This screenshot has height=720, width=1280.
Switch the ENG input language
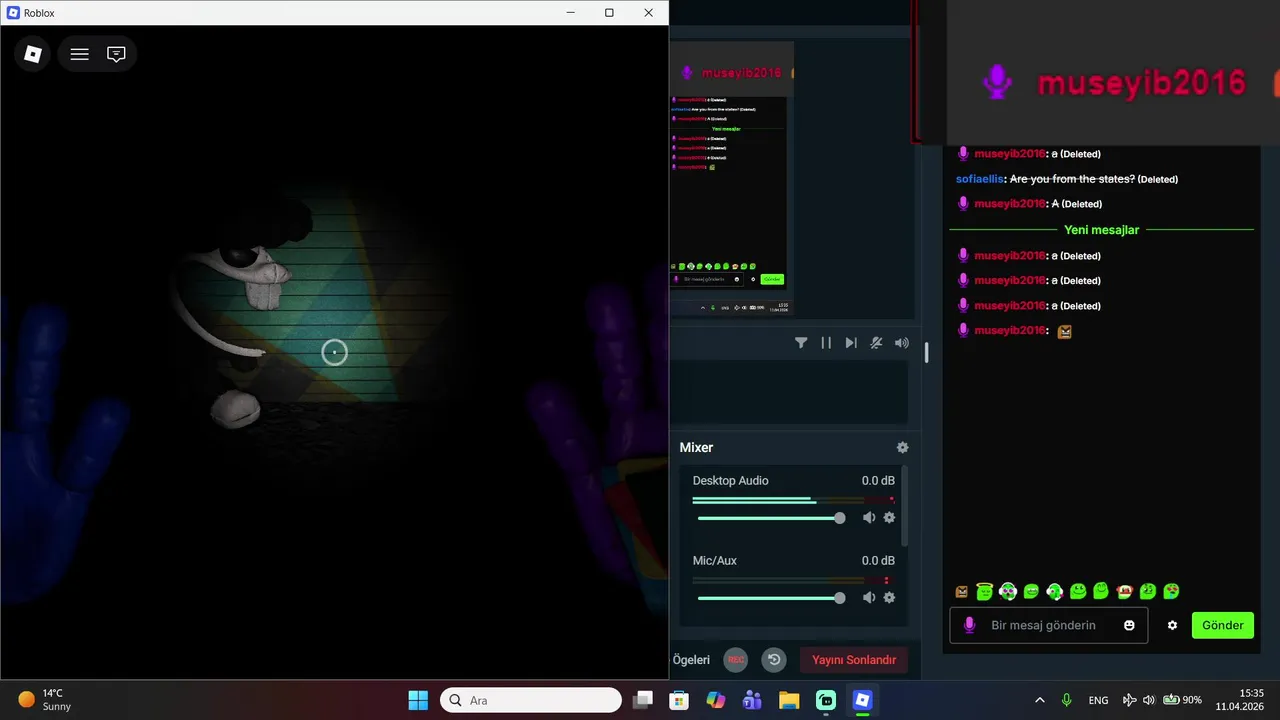tap(1098, 700)
